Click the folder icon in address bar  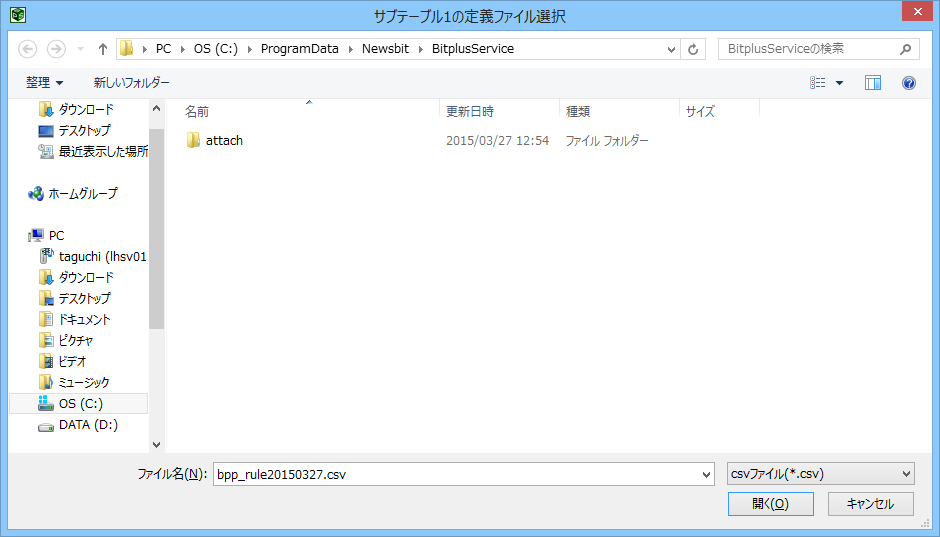126,49
